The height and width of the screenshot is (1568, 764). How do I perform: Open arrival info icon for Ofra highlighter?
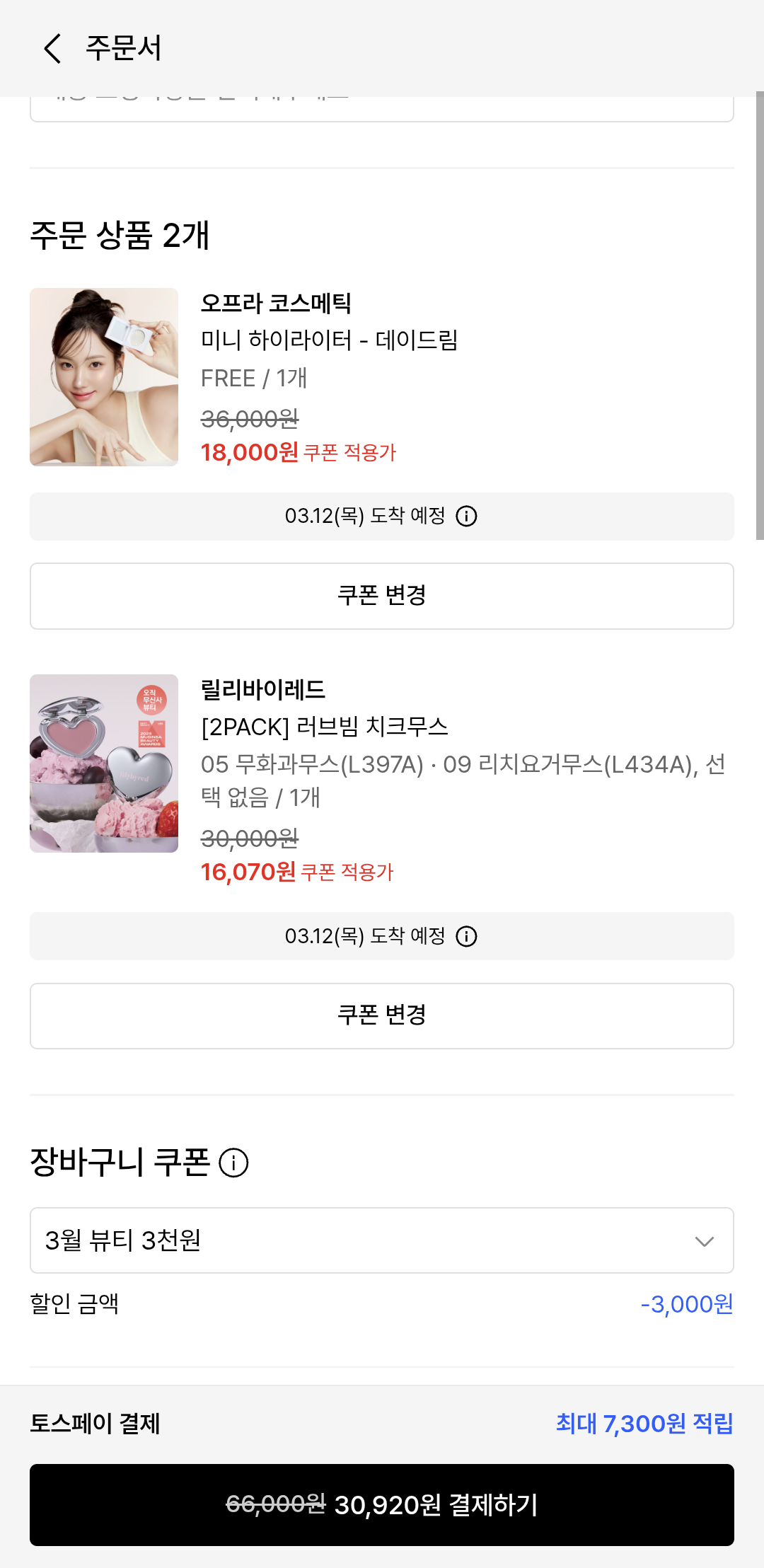(x=466, y=517)
